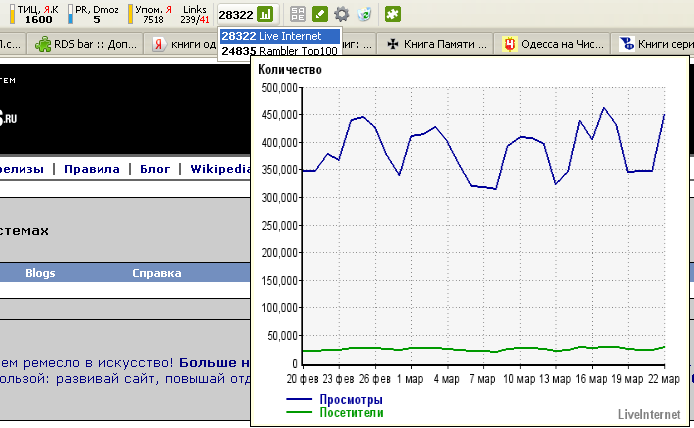Open the Wikipedia link

(220, 169)
